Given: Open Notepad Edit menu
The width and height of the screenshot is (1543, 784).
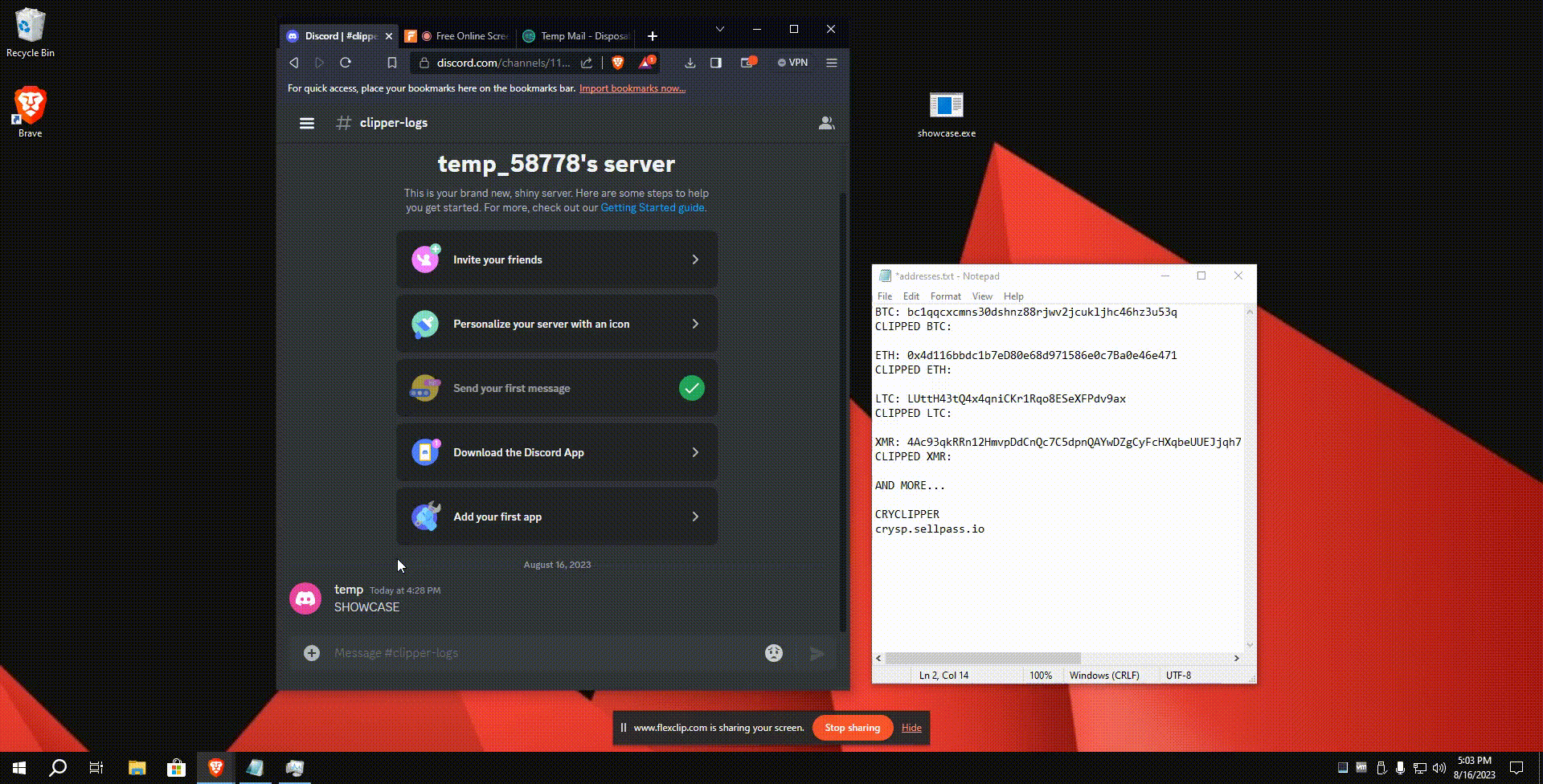Looking at the screenshot, I should click(911, 296).
